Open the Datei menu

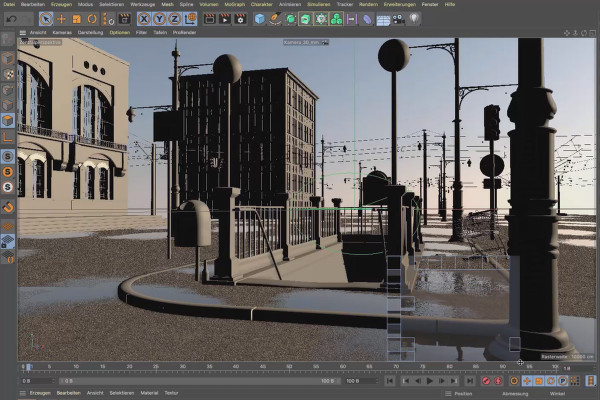coord(9,5)
